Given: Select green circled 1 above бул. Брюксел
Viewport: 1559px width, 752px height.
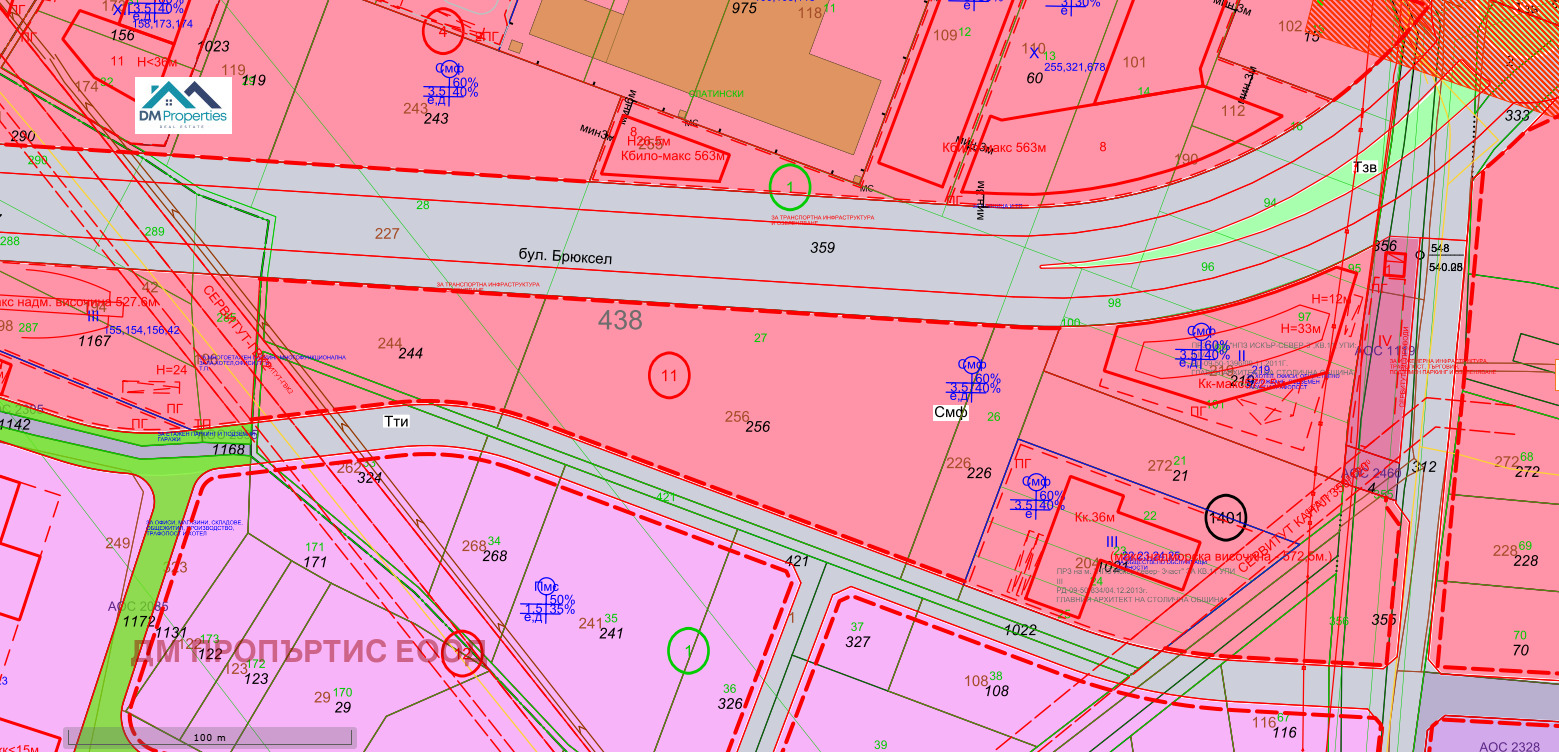Looking at the screenshot, I should point(789,187).
